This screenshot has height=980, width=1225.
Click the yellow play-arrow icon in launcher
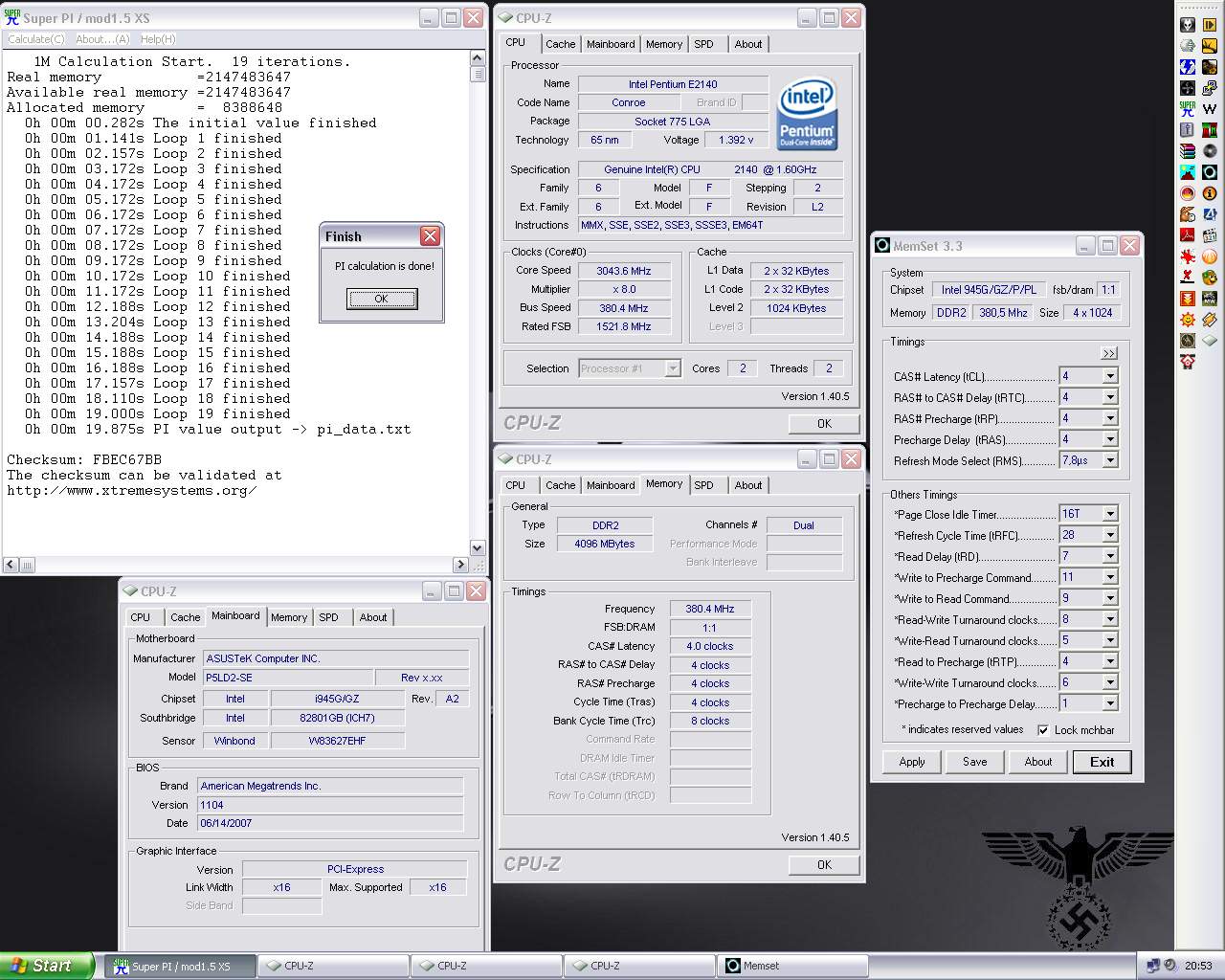coord(1210,24)
